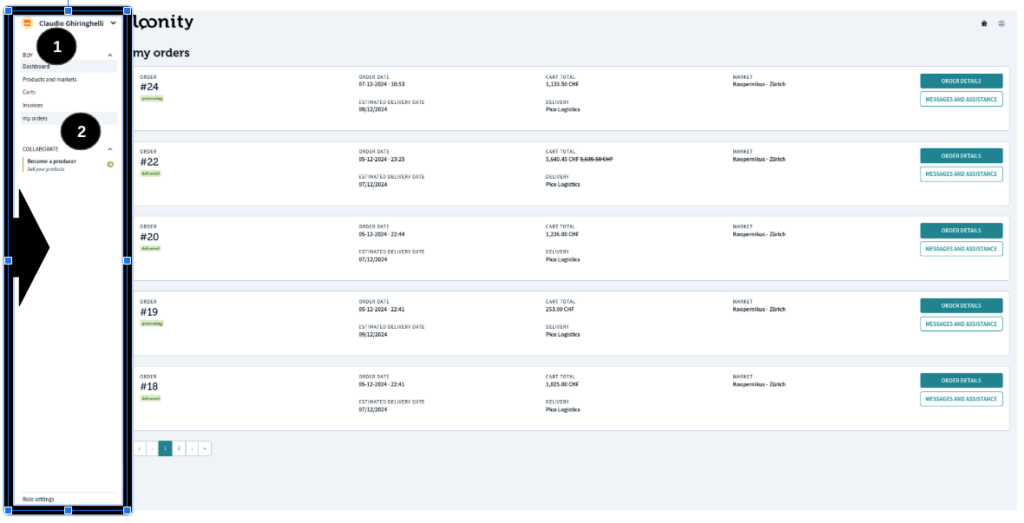
Task: Collapse the COLLABORATE section
Action: 110,149
